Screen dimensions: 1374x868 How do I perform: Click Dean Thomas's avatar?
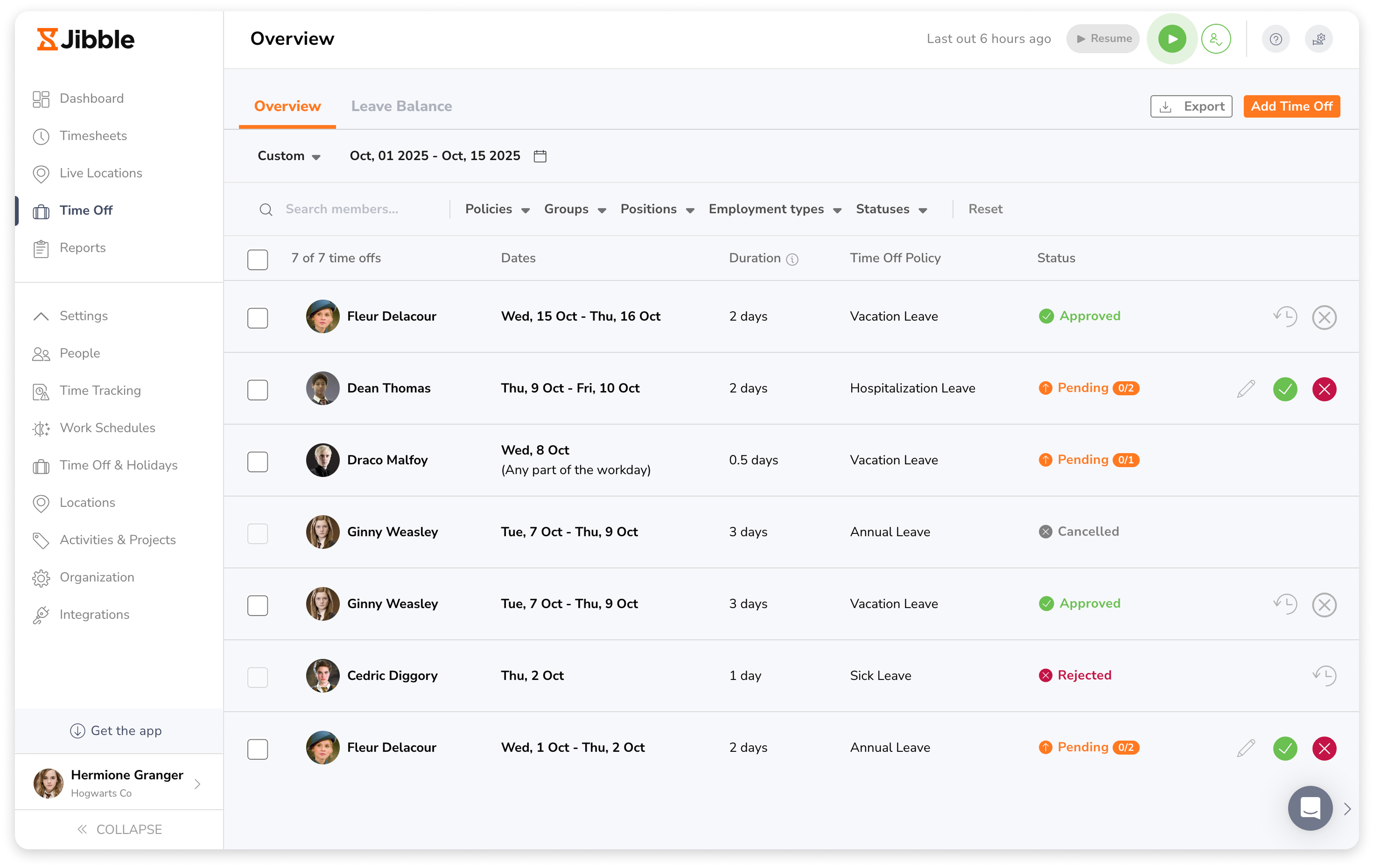point(323,388)
